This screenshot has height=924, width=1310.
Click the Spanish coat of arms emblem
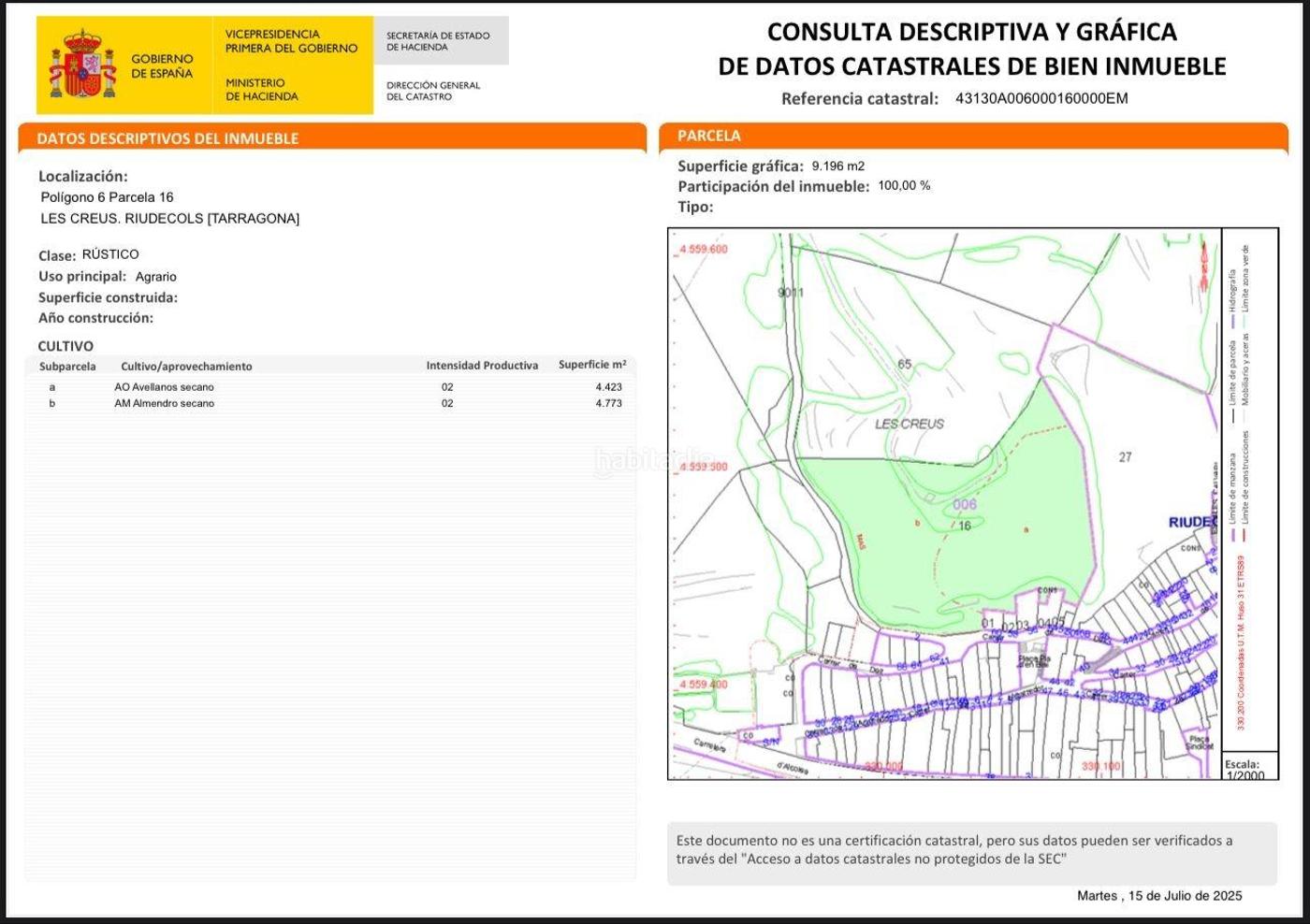(x=82, y=65)
